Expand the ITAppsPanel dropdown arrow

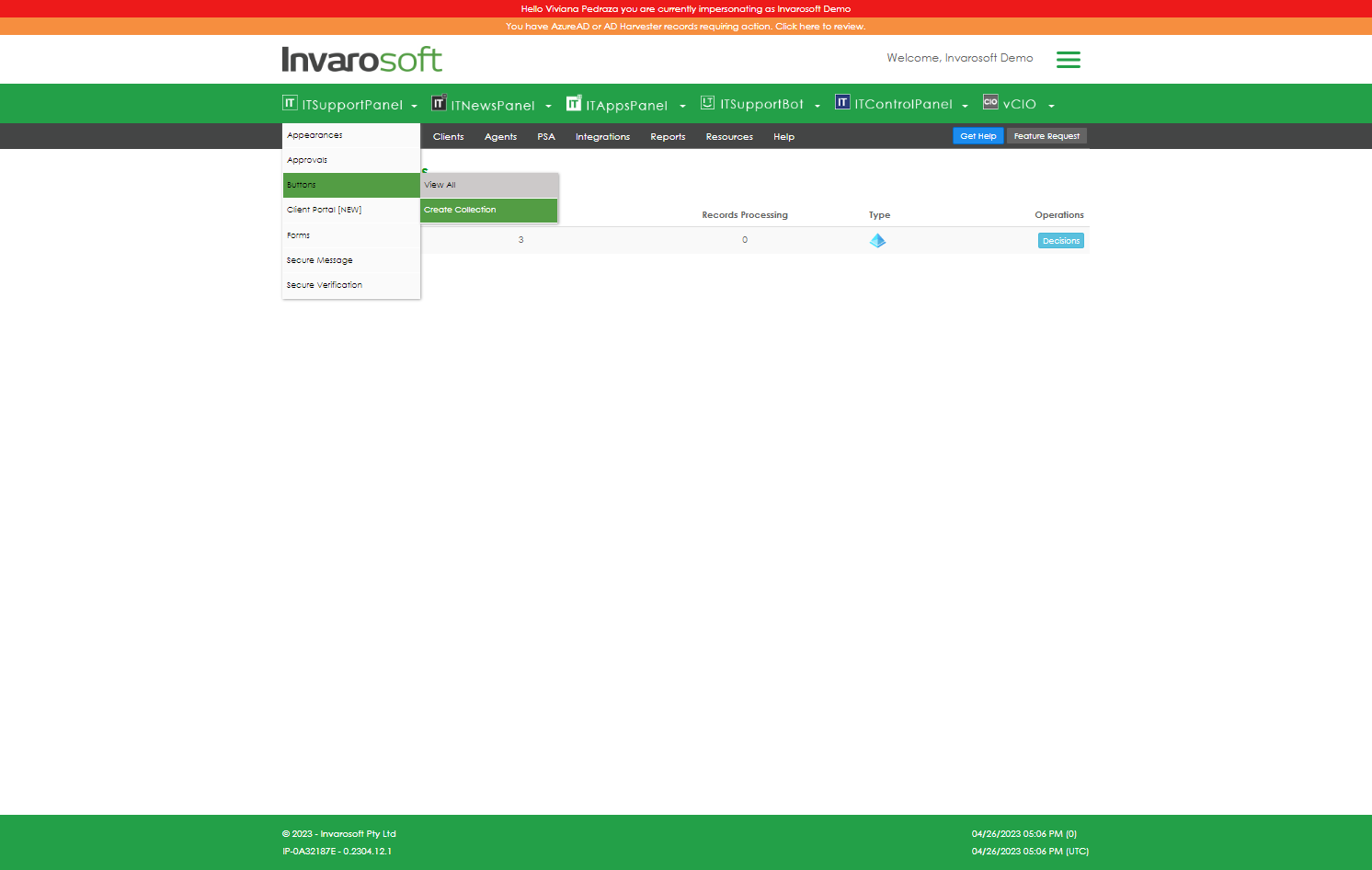point(682,106)
